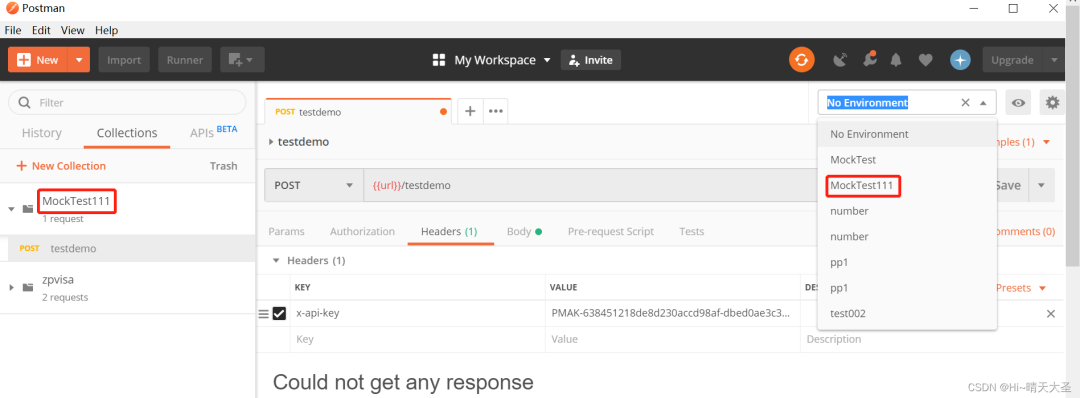This screenshot has width=1080, height=398.
Task: Open the tab options three-dots menu
Action: point(495,111)
